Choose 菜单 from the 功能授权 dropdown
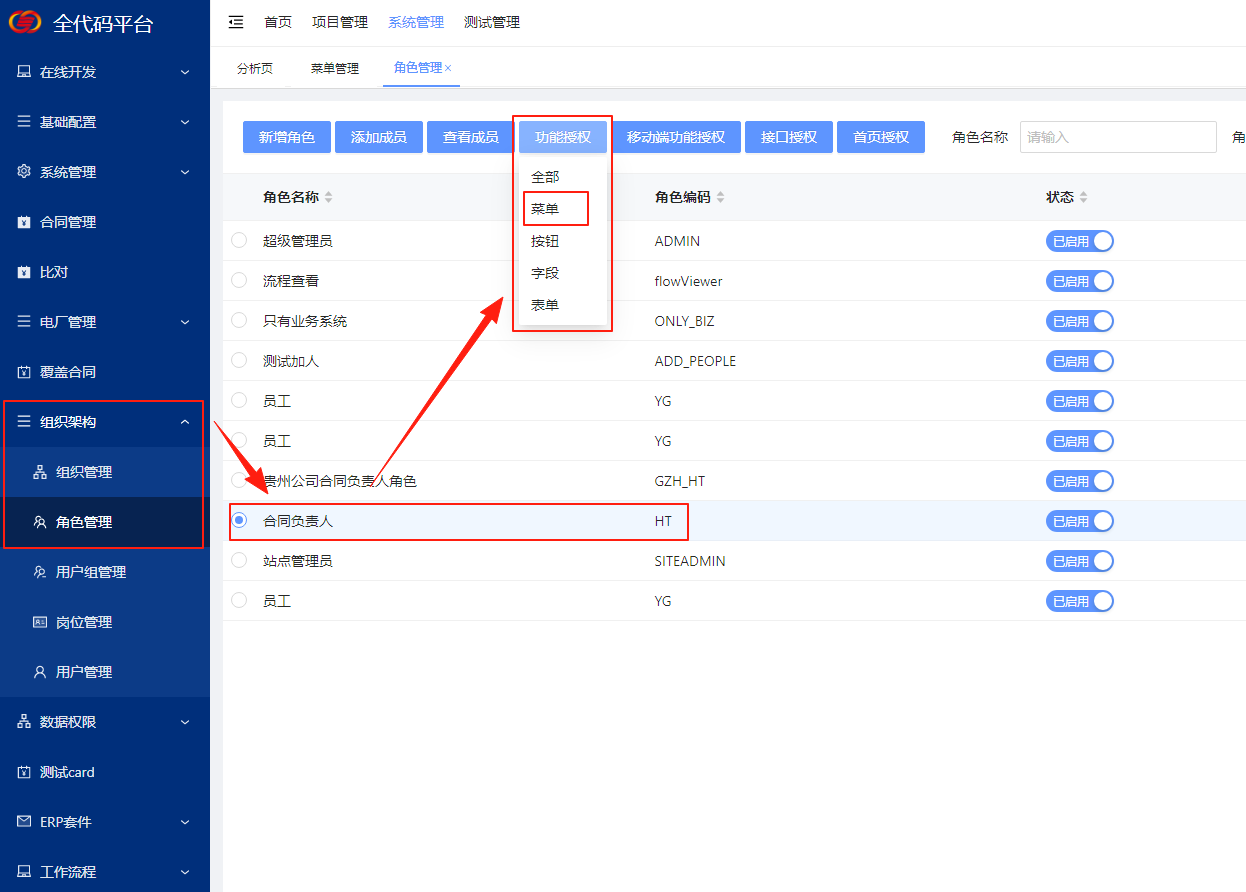This screenshot has height=892, width=1246. (546, 209)
